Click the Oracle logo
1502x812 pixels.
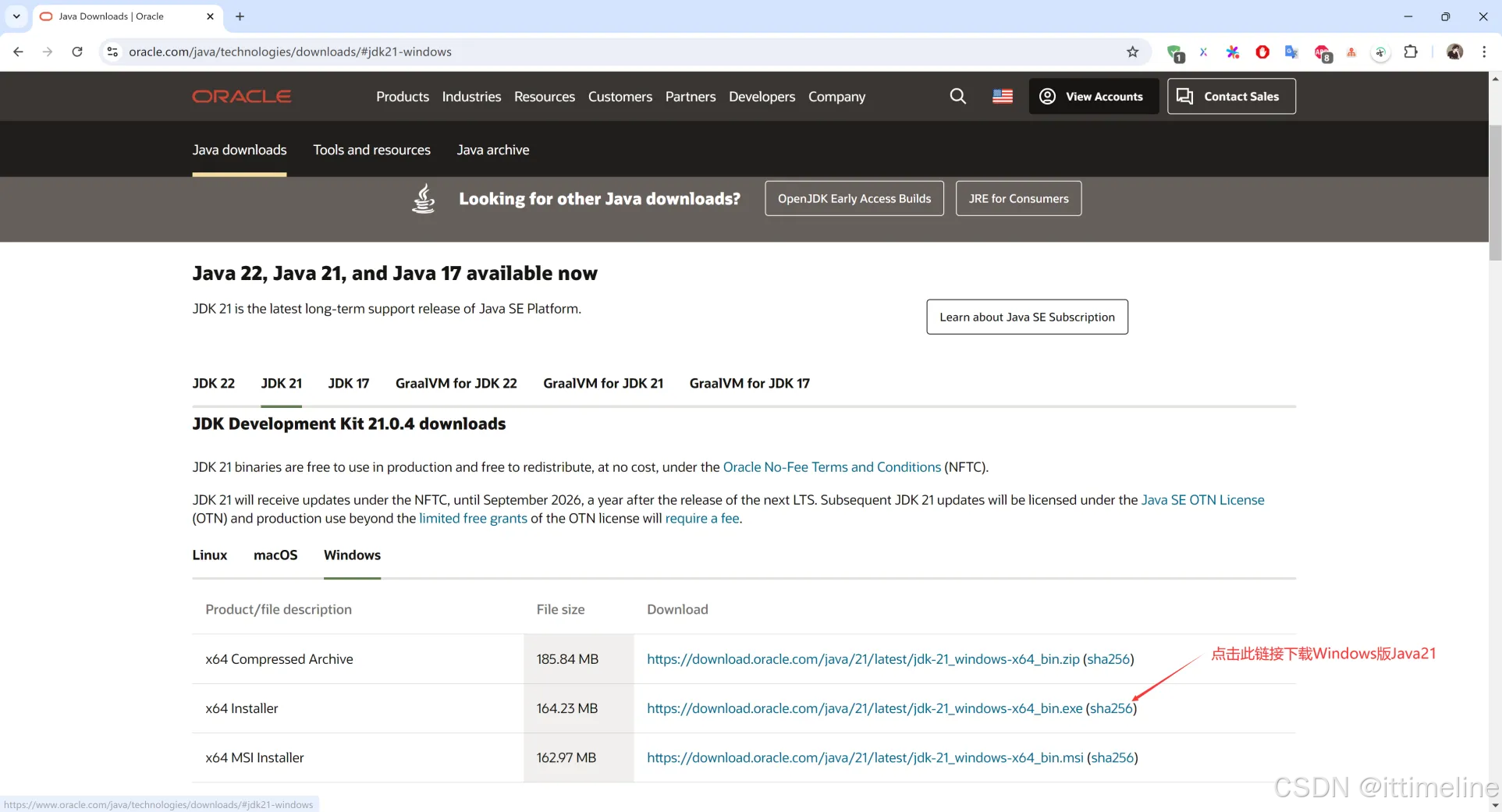(242, 96)
